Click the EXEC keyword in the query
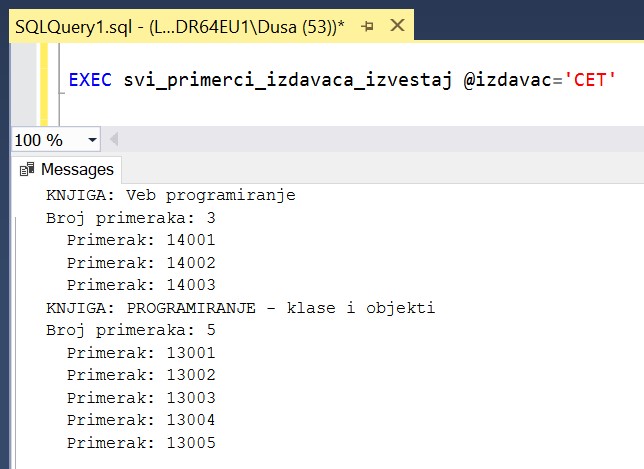Screen dimensions: 644x469 (92, 80)
